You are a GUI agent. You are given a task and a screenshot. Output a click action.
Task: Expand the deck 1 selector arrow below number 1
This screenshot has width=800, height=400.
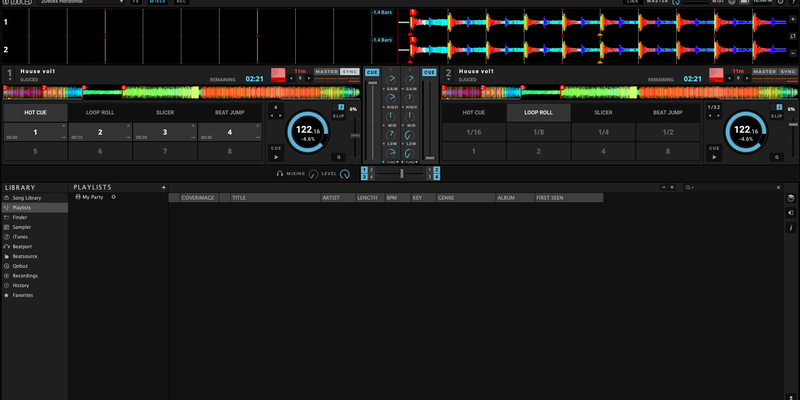point(9,81)
